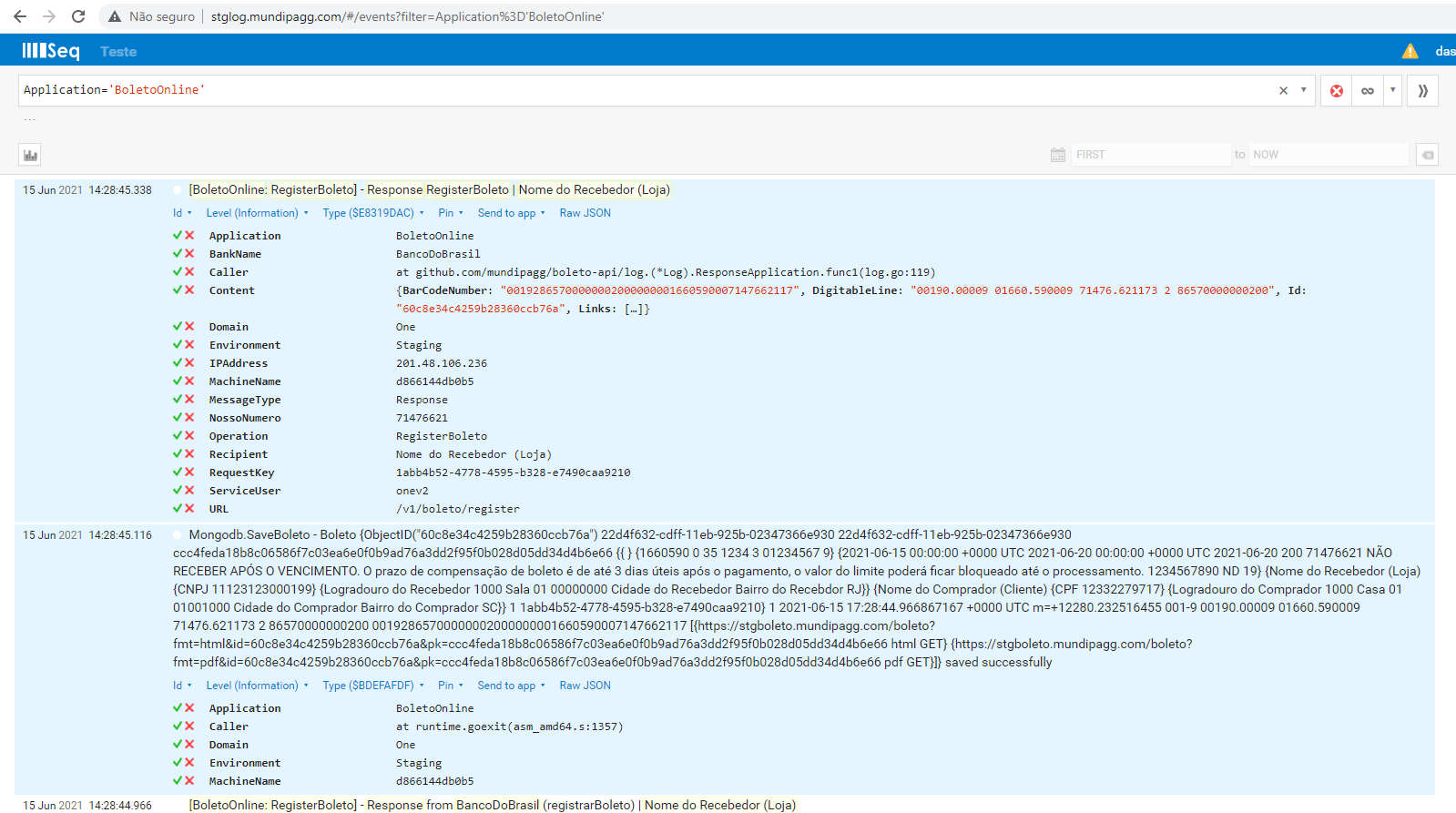Select the timestamp 14:28:45.338

[x=120, y=190]
